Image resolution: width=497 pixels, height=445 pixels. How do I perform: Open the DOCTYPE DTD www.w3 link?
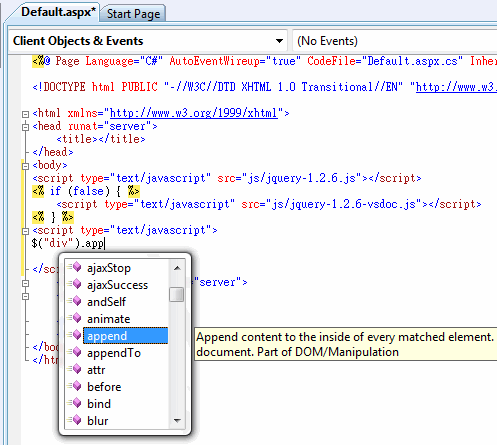[x=456, y=87]
